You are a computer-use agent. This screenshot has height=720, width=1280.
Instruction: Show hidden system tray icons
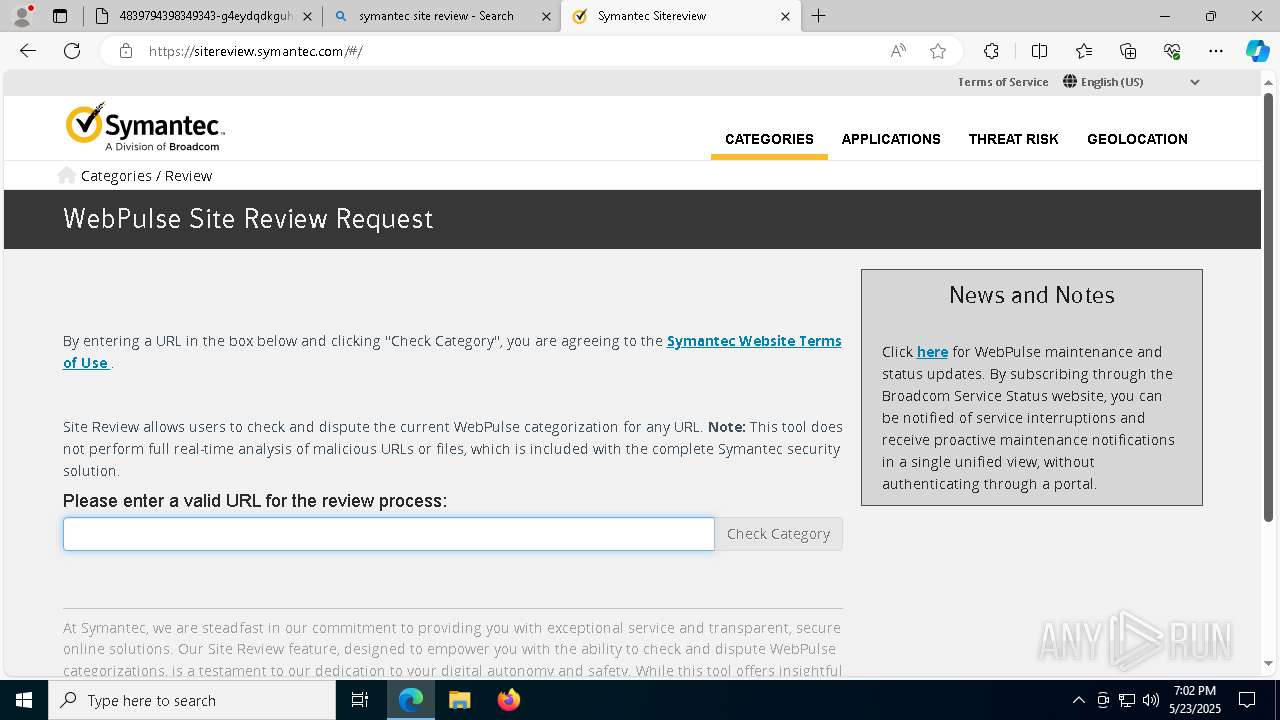pos(1078,700)
